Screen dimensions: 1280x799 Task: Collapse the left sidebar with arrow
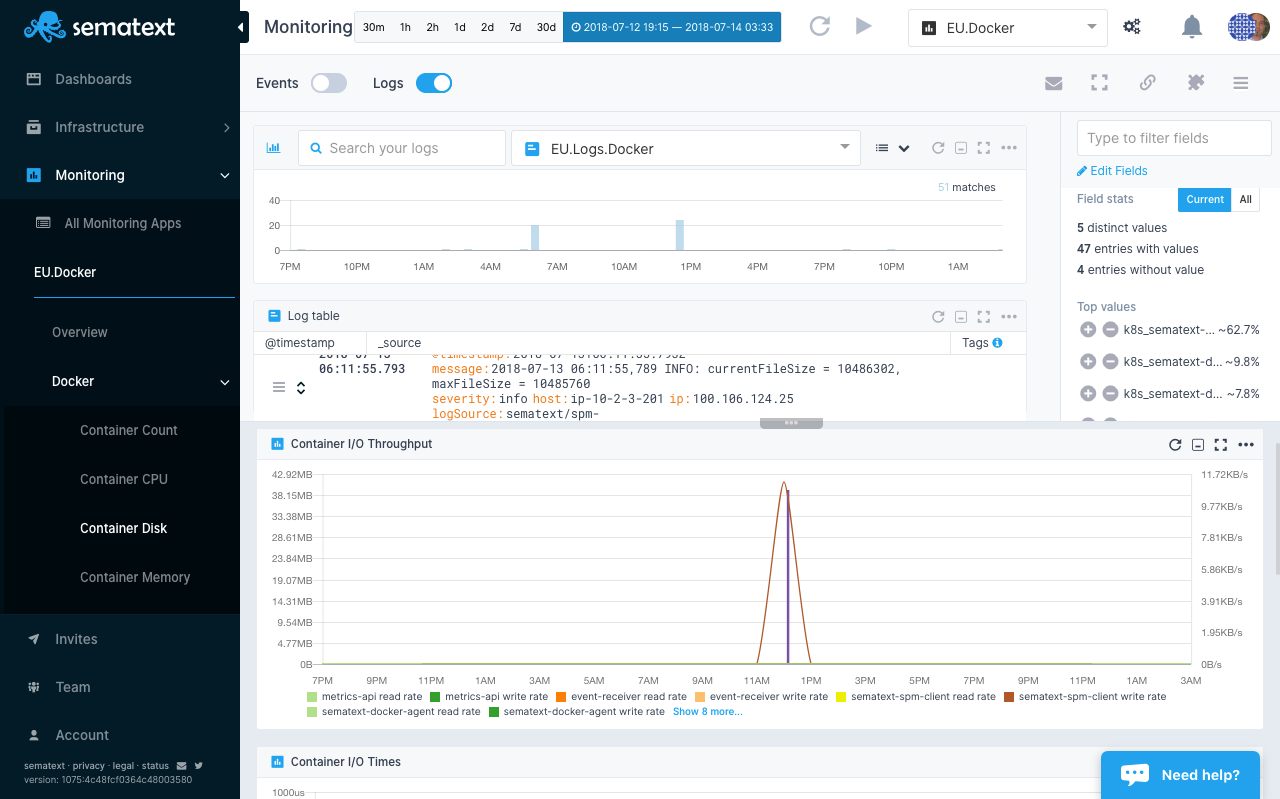pos(243,27)
